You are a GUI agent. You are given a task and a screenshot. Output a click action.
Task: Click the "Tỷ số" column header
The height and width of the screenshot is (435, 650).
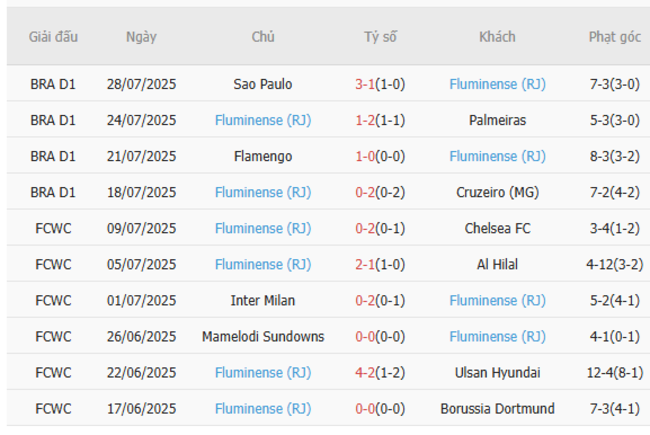pyautogui.click(x=380, y=37)
